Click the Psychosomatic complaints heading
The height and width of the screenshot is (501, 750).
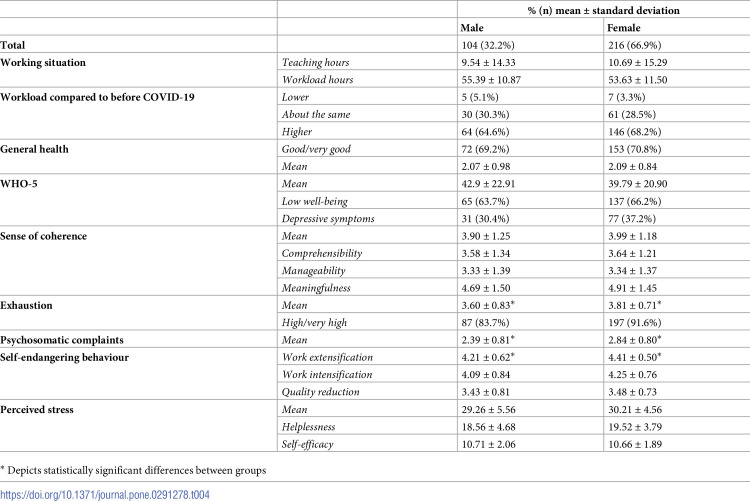pos(62,340)
